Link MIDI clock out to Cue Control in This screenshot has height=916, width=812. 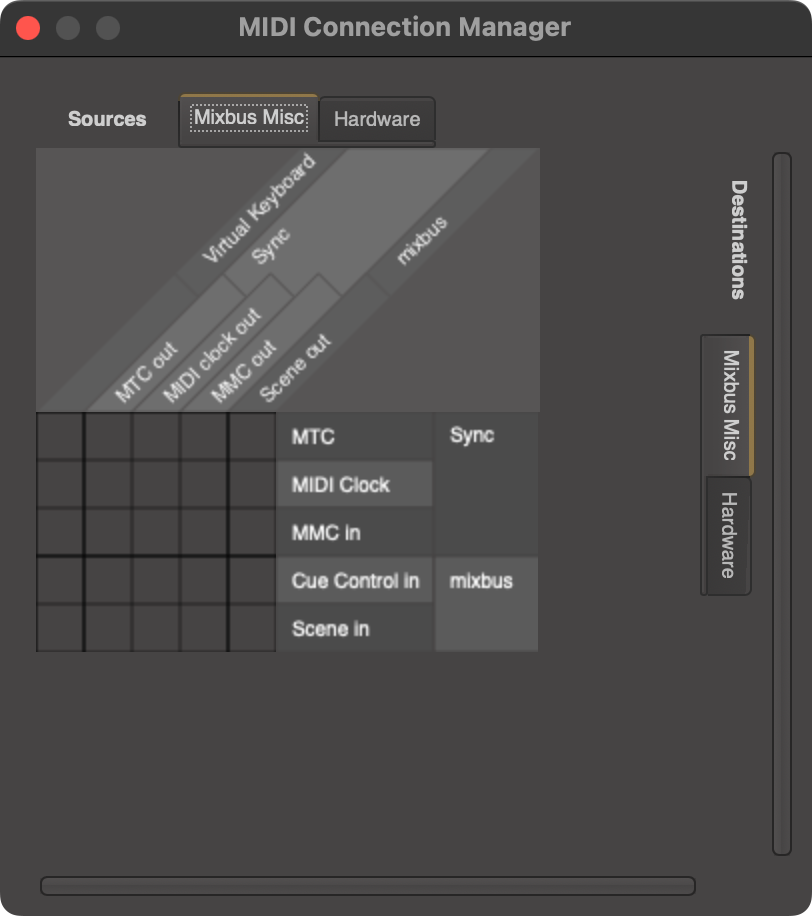pyautogui.click(x=156, y=581)
